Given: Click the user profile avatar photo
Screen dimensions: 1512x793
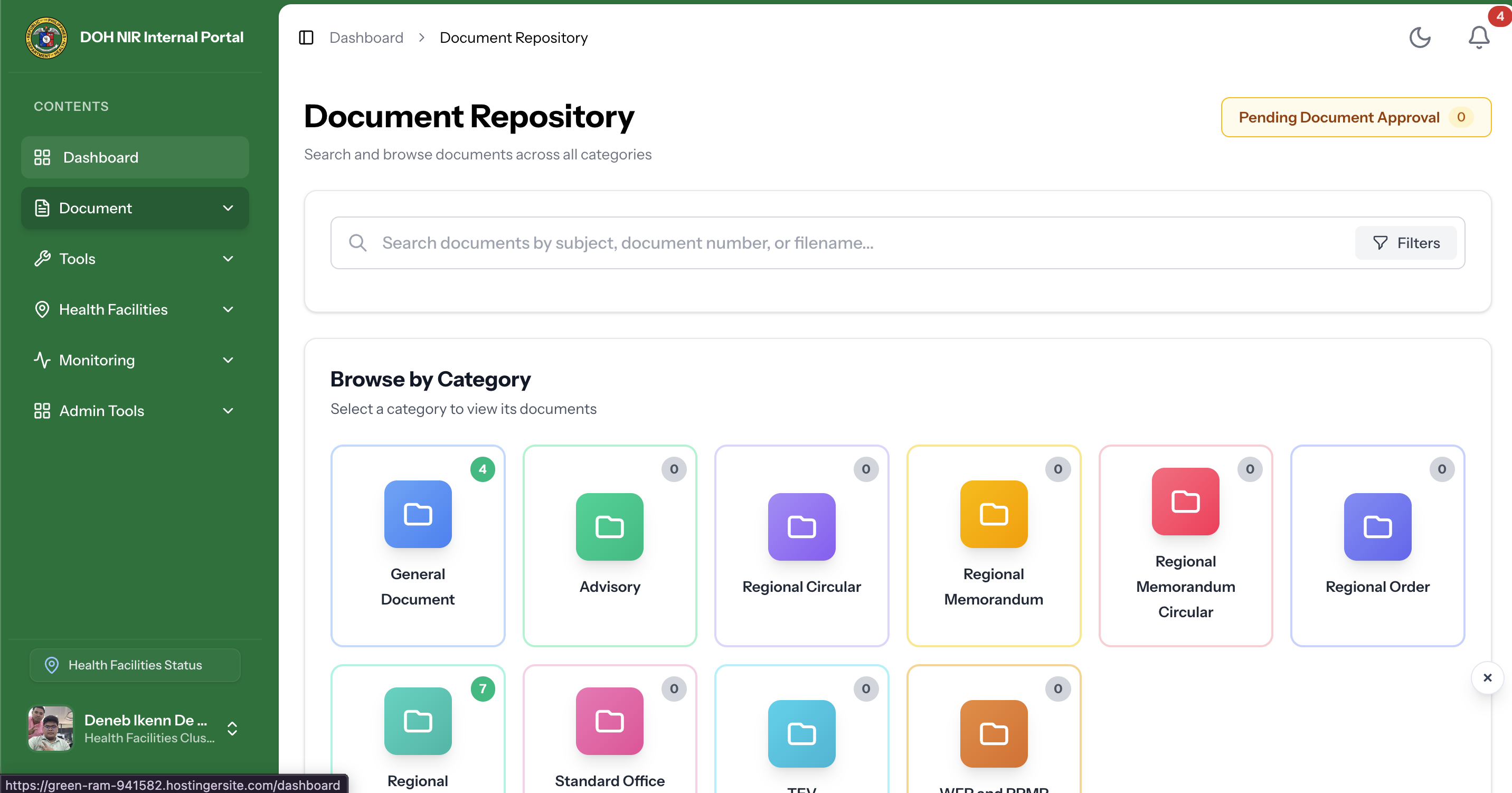Looking at the screenshot, I should (51, 729).
